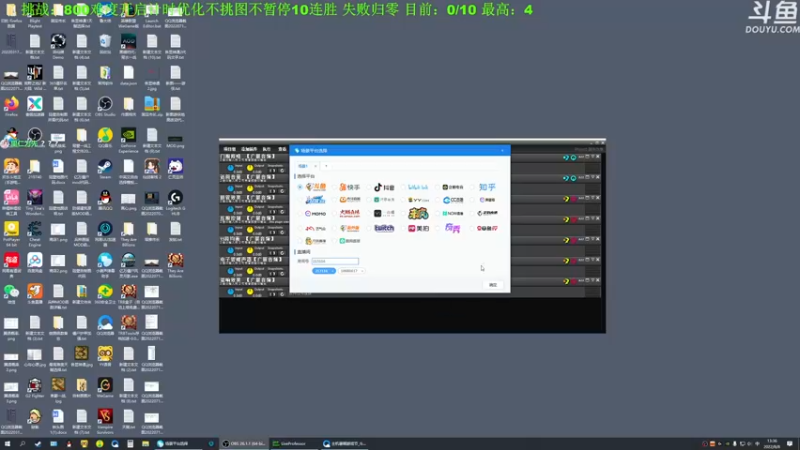Open the Steam desktop shortcut
The height and width of the screenshot is (450, 800).
[105, 169]
